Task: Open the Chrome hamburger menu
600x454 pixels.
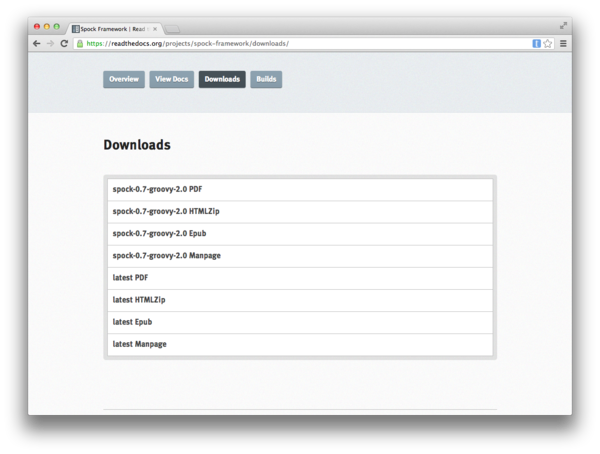Action: pyautogui.click(x=563, y=44)
